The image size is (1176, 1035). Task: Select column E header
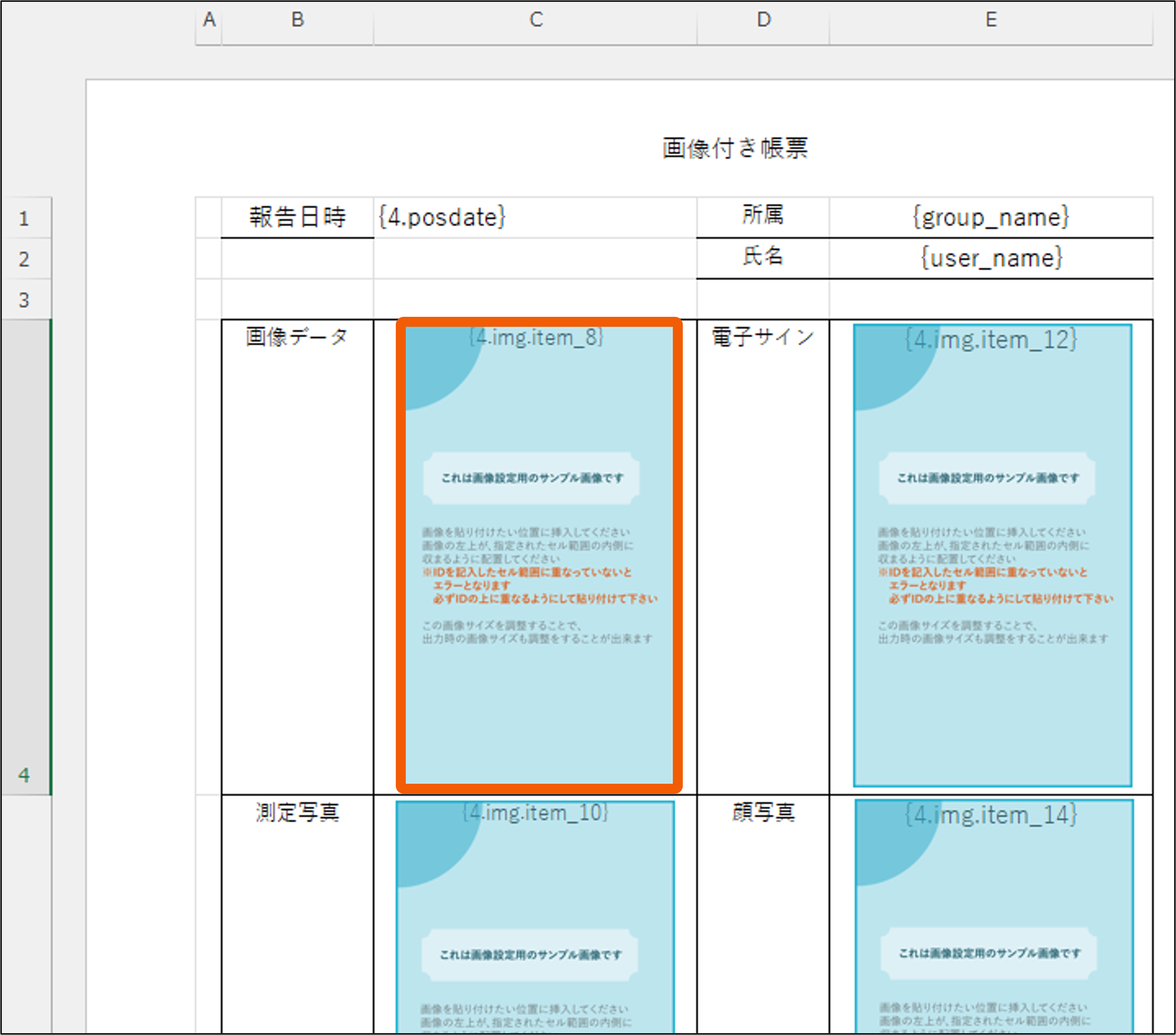tap(991, 21)
